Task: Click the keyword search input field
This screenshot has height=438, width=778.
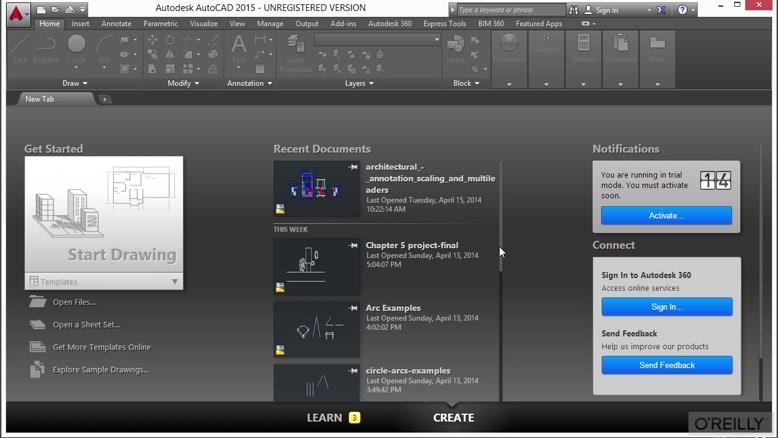Action: tap(511, 10)
